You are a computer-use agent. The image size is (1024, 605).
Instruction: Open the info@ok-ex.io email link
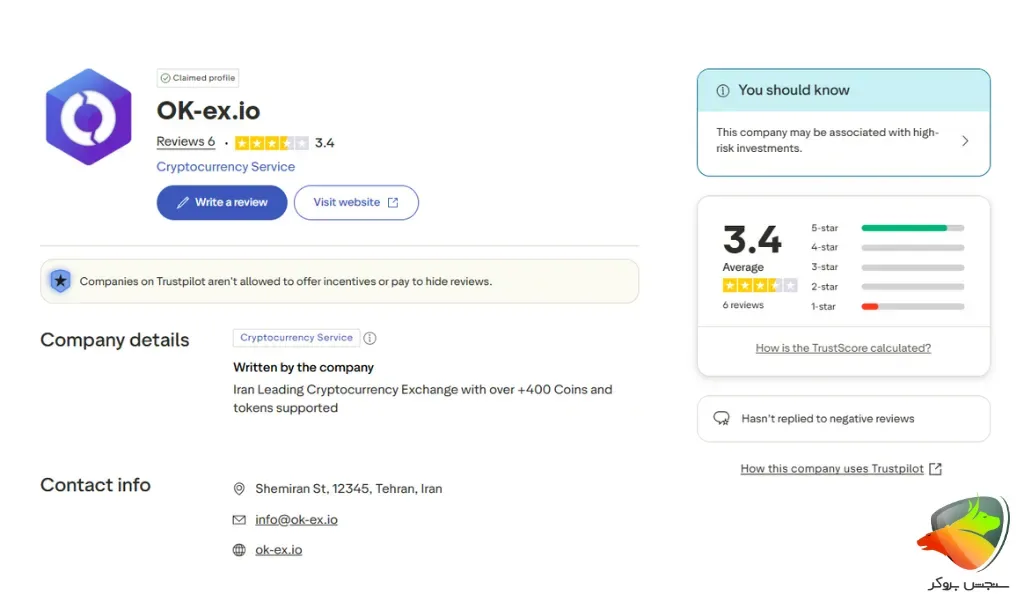(x=296, y=519)
